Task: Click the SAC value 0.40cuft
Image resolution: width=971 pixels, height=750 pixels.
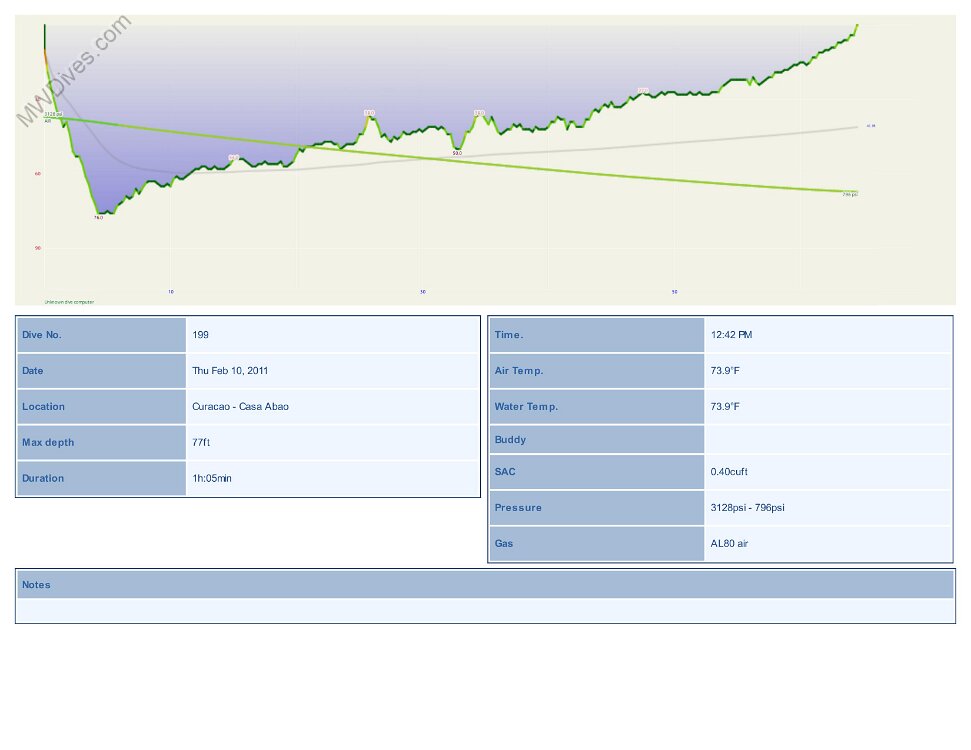Action: (729, 472)
